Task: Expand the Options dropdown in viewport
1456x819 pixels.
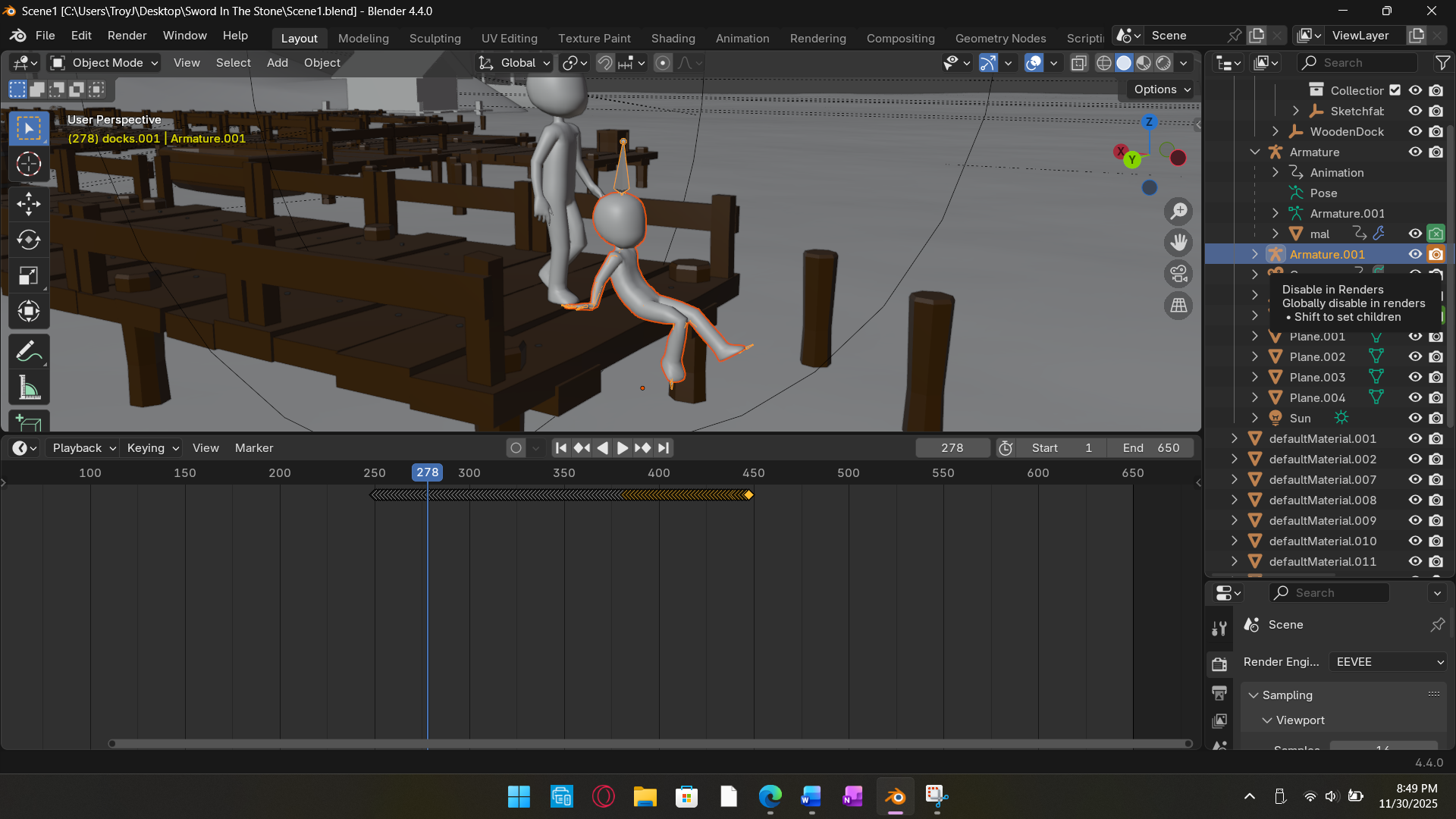Action: [1162, 89]
